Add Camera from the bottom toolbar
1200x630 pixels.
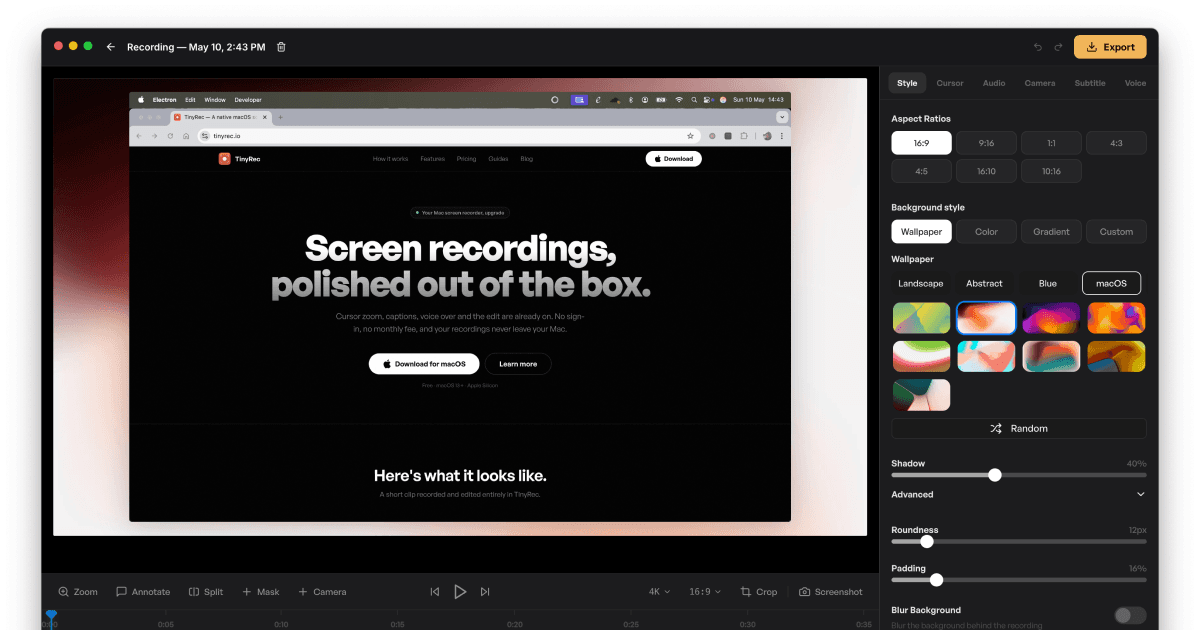click(x=322, y=592)
